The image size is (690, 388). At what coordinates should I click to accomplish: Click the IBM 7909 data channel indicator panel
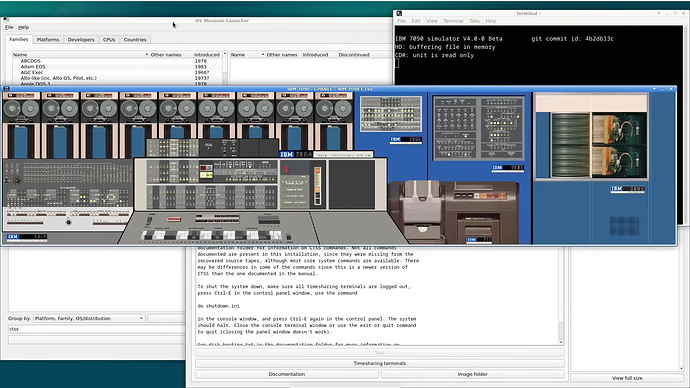[391, 114]
